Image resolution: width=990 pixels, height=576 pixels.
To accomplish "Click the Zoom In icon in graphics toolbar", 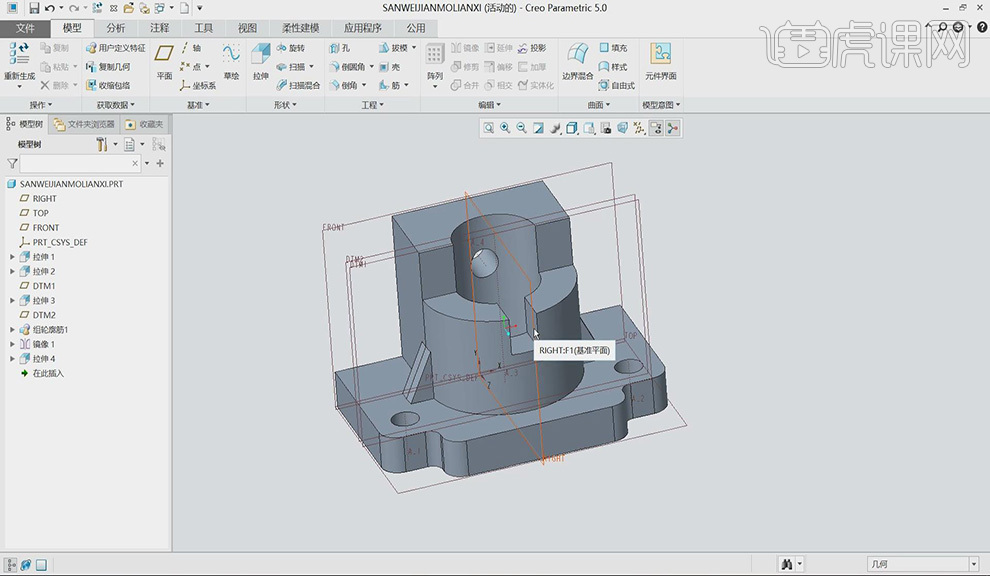I will click(505, 128).
